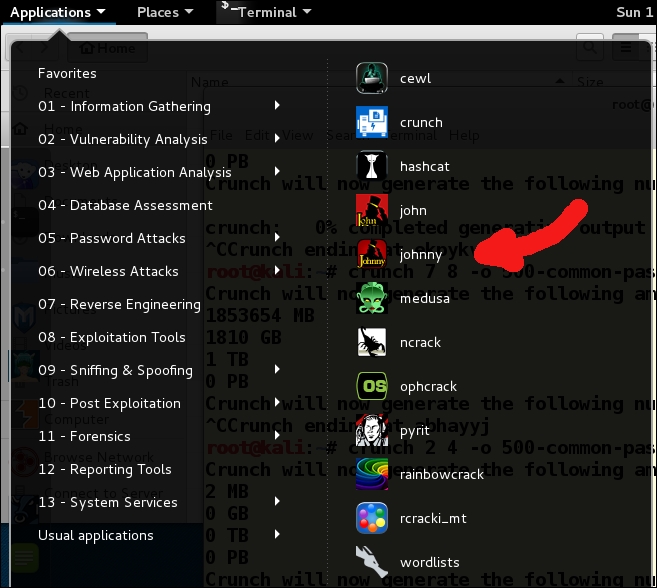The height and width of the screenshot is (588, 657).
Task: Expand arrow beside System Services
Action: coord(277,501)
